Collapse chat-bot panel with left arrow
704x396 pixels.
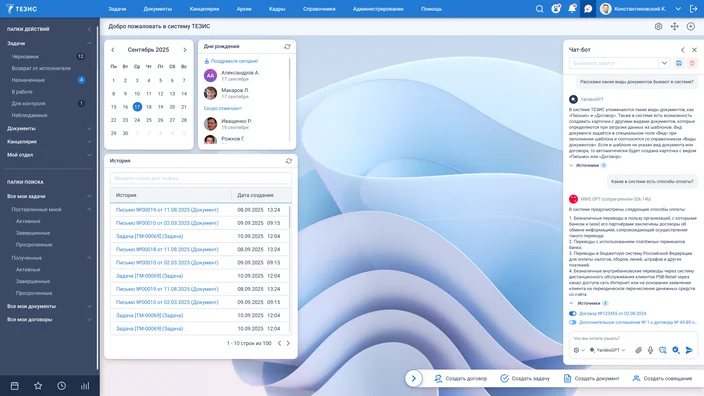click(x=682, y=50)
